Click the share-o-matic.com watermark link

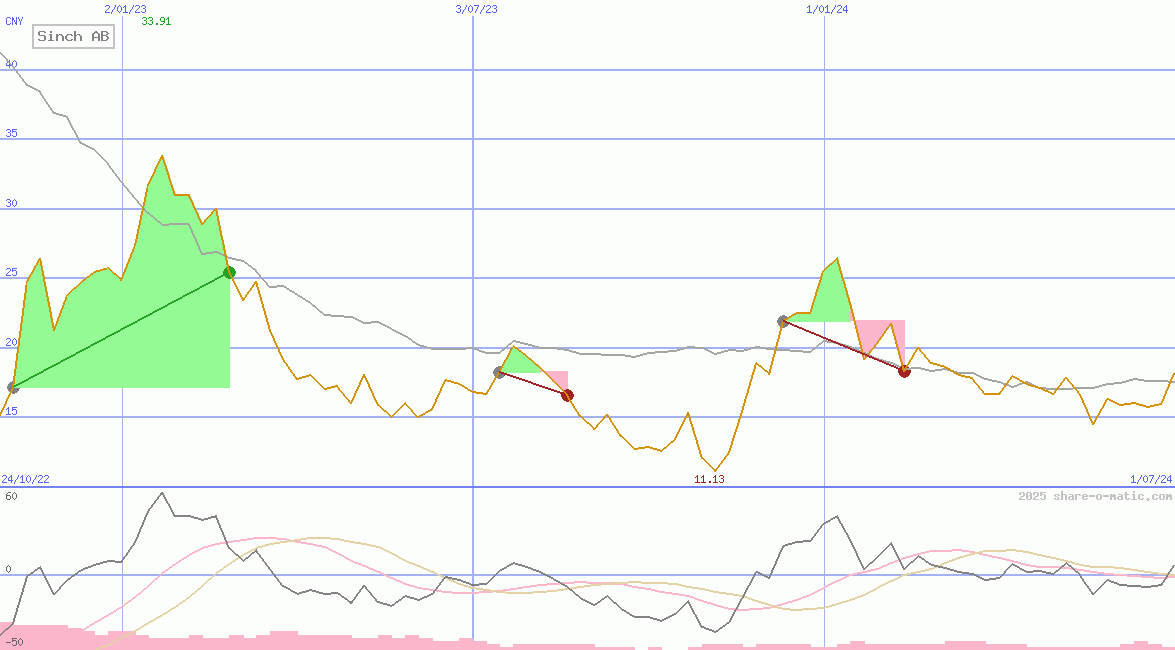[x=1095, y=496]
